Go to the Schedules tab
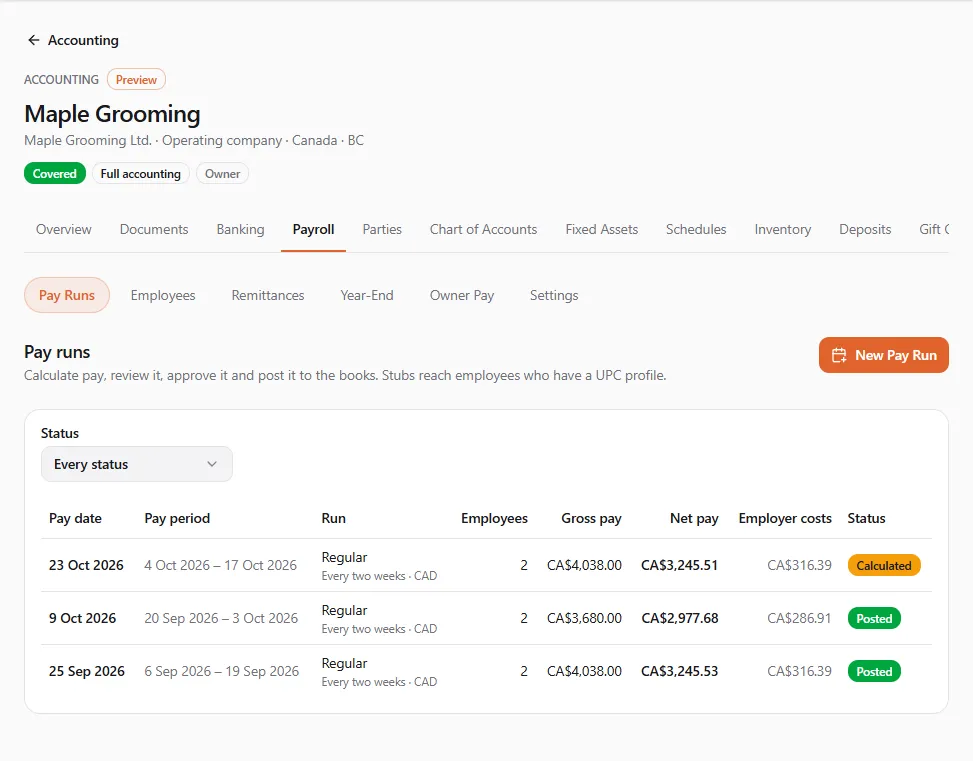 (696, 229)
